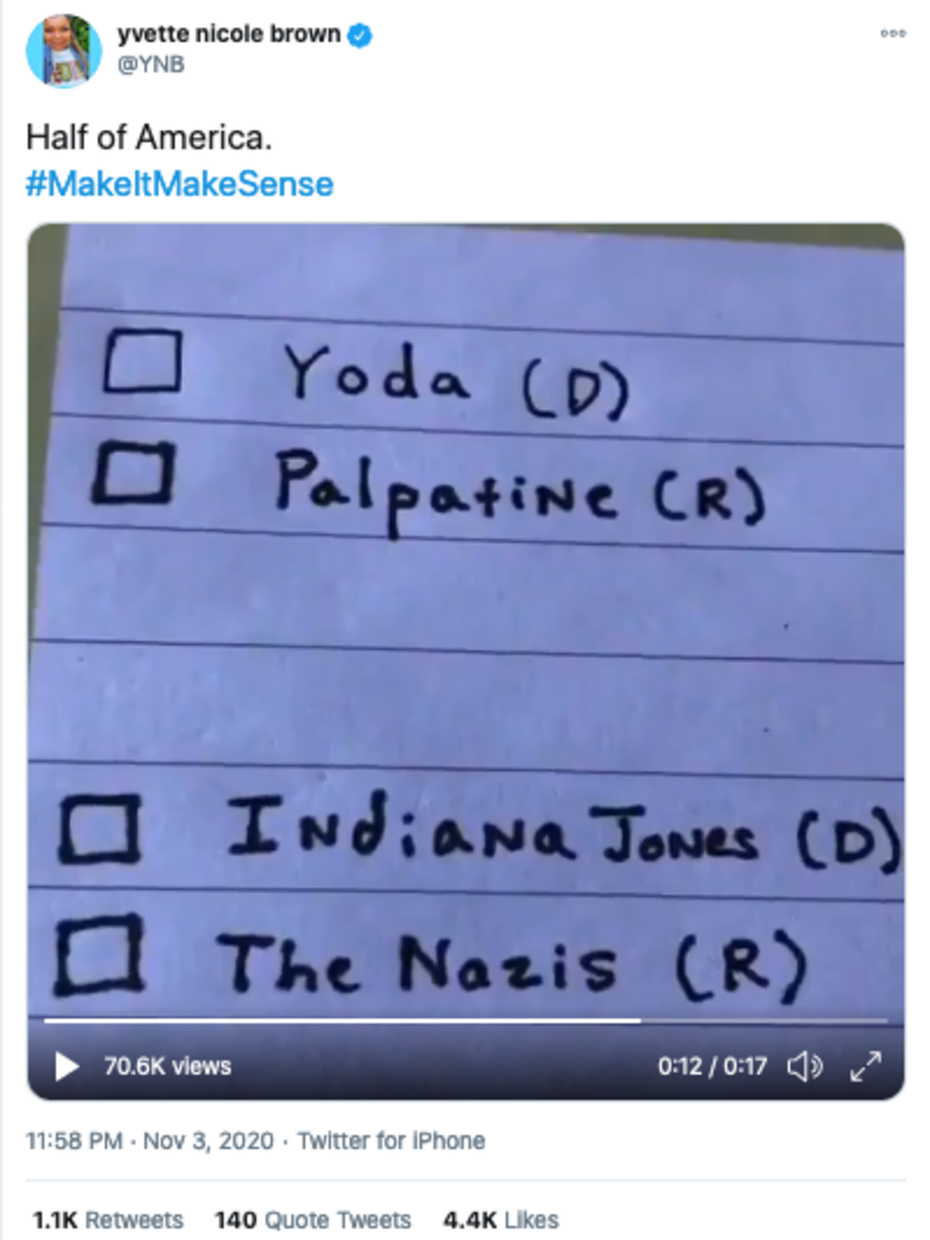Seek on the video progress bar
Image resolution: width=930 pixels, height=1240 pixels.
click(x=466, y=1021)
